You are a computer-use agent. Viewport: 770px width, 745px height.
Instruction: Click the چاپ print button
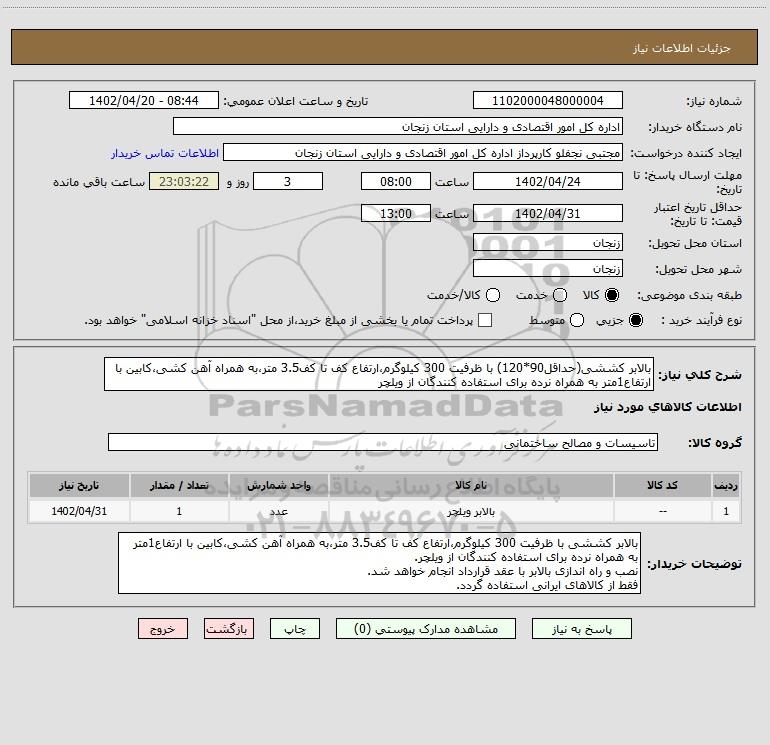[295, 629]
